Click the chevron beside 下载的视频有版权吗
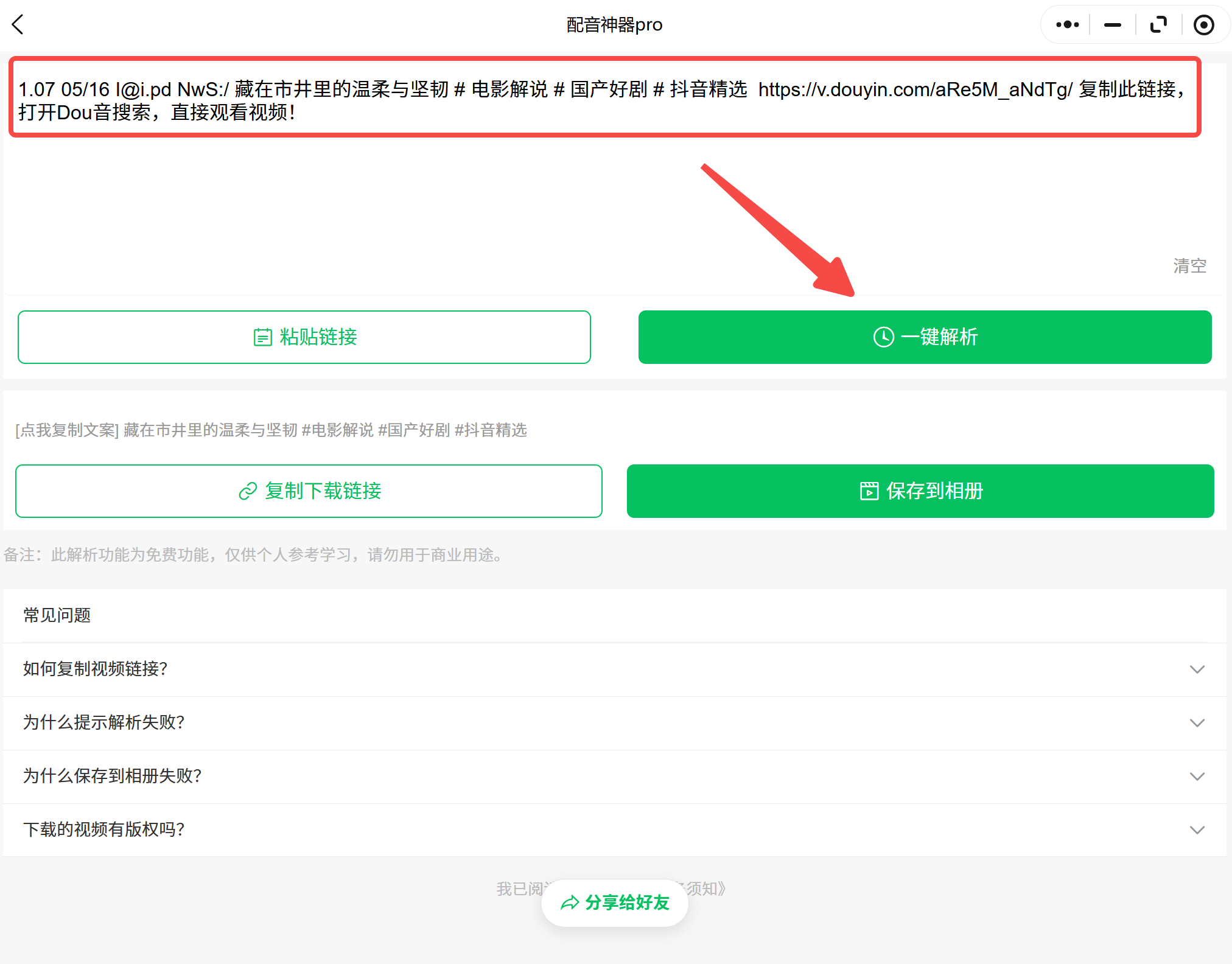Viewport: 1232px width, 964px height. click(1197, 830)
